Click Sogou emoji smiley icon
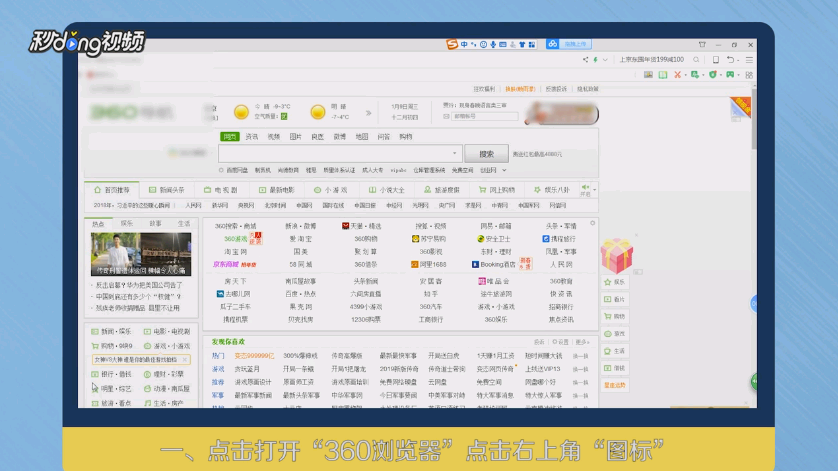The height and width of the screenshot is (471, 838). point(483,45)
